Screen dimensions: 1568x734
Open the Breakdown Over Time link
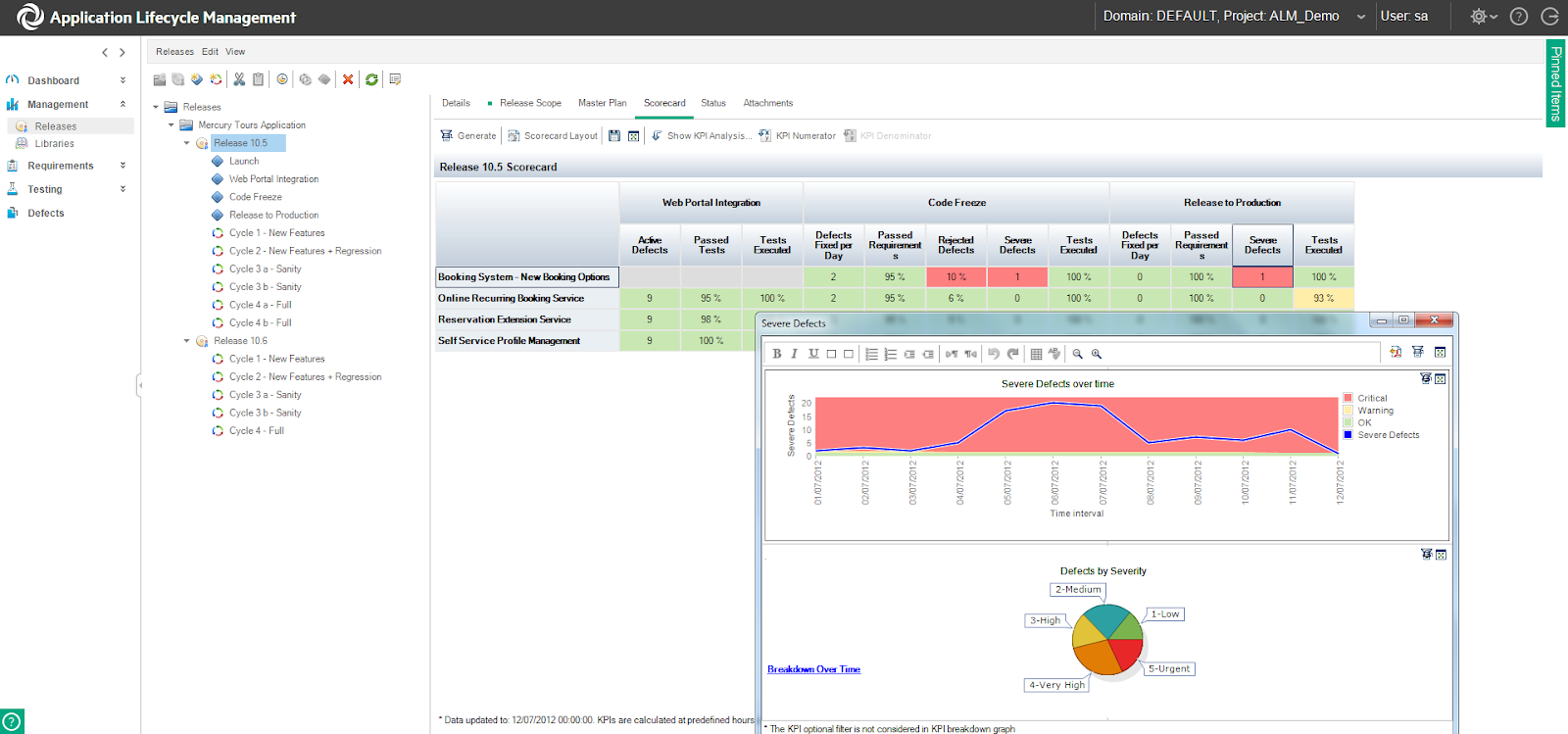pyautogui.click(x=813, y=669)
